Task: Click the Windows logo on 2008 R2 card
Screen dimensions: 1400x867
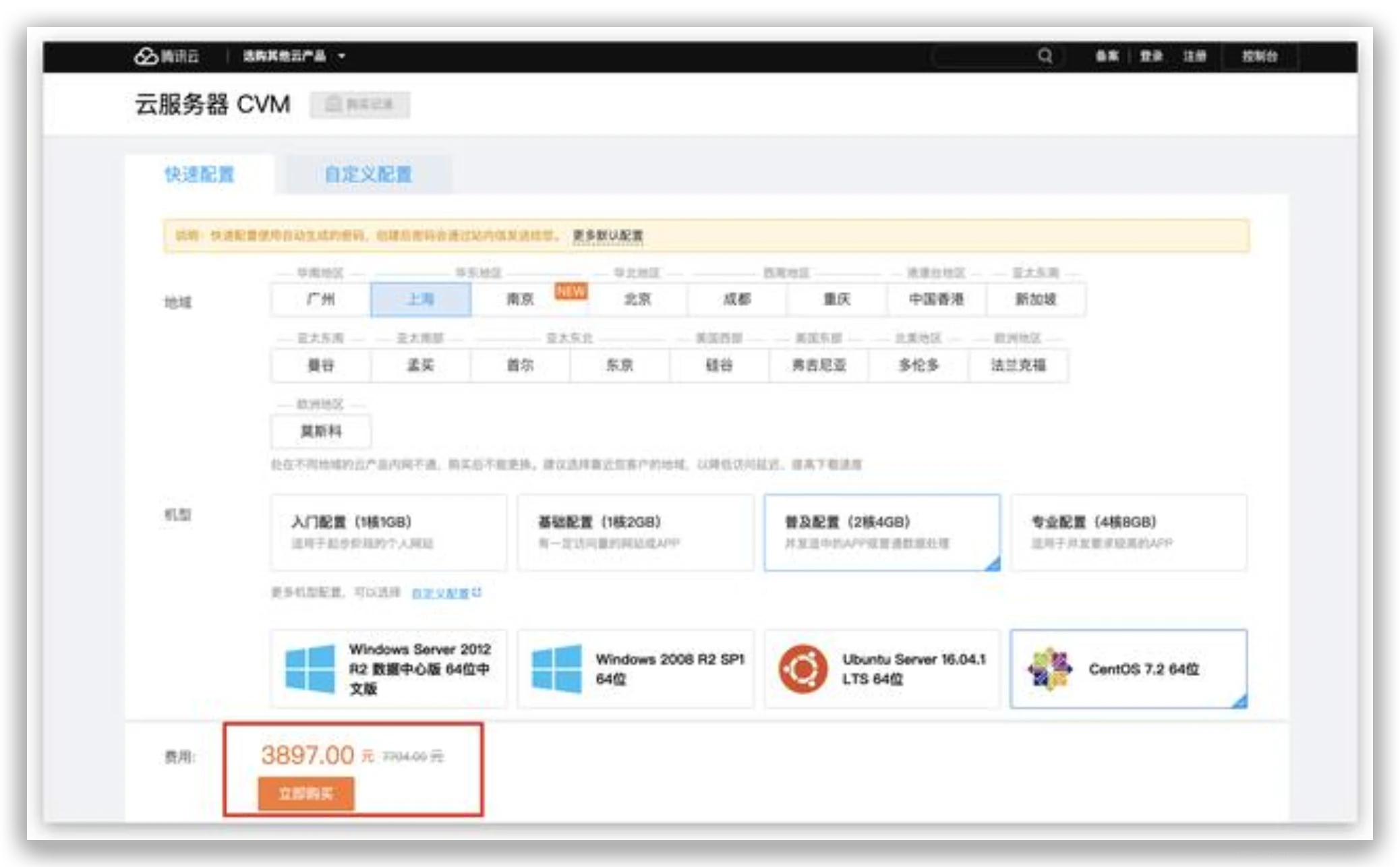Action: point(556,669)
